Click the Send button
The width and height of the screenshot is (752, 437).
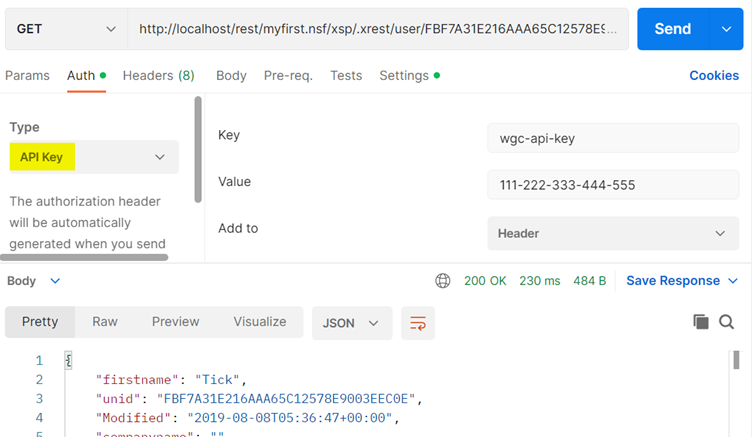[672, 29]
